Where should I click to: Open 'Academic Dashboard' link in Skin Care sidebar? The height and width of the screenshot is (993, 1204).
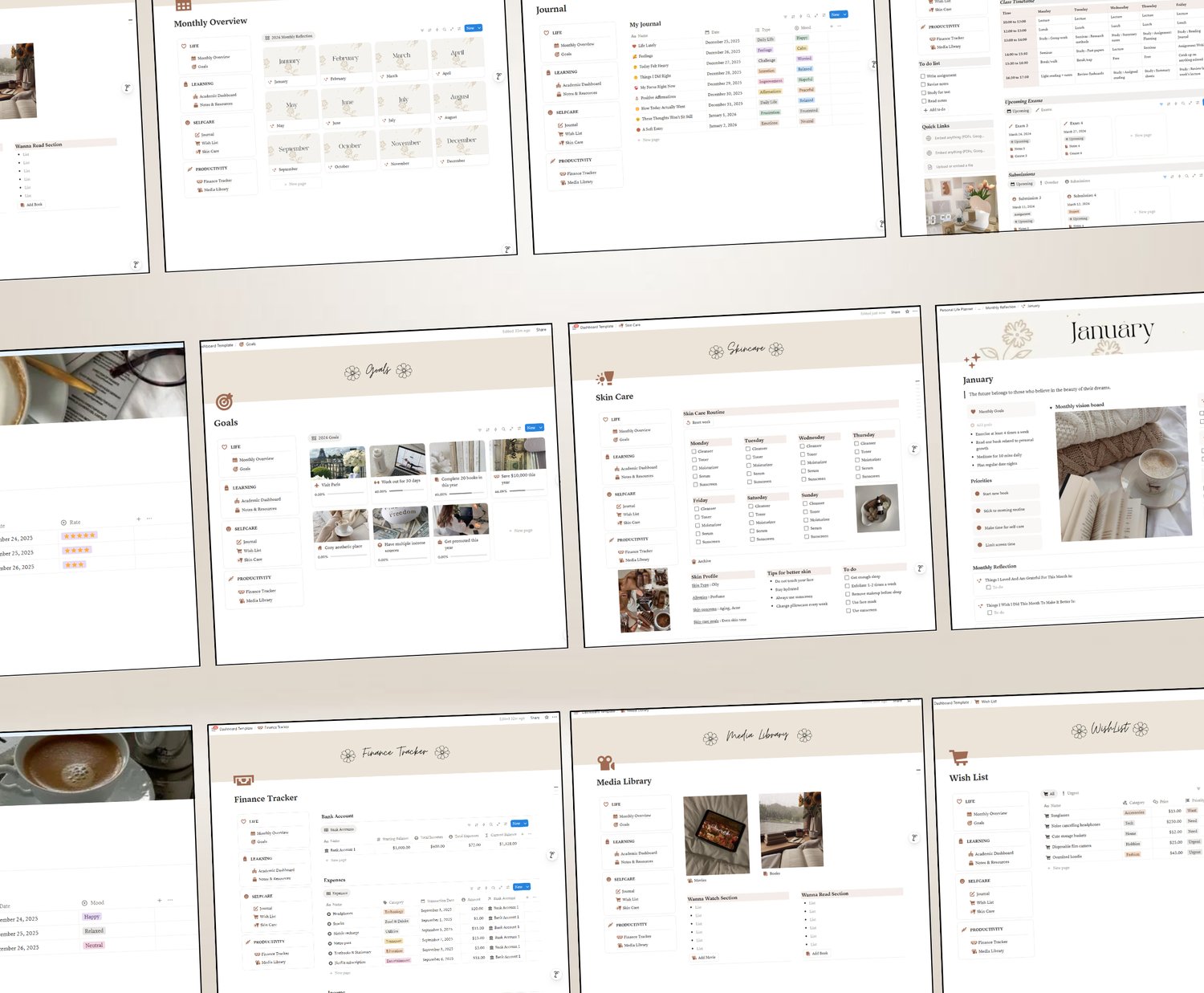[637, 468]
